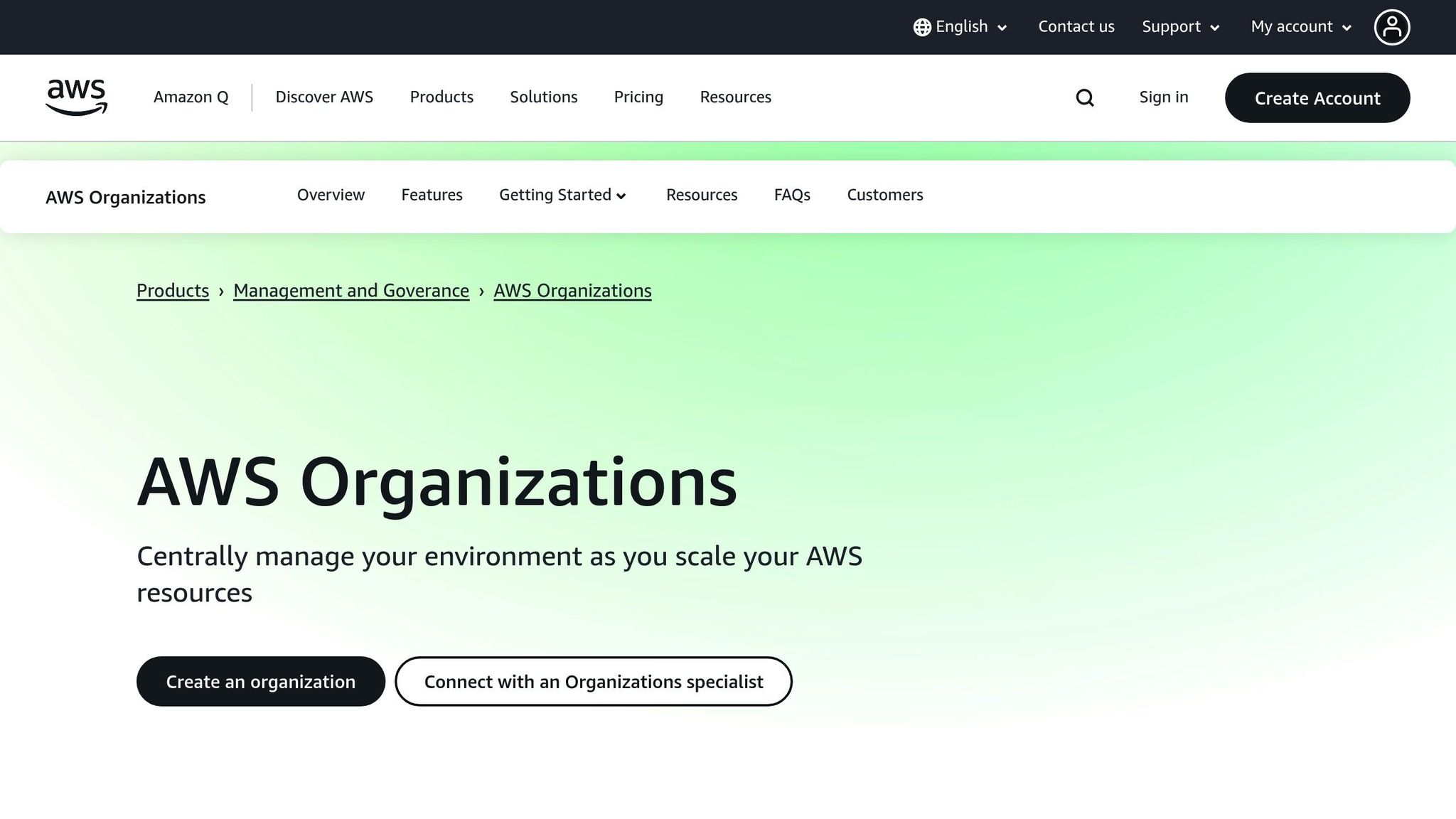1456x819 pixels.
Task: Expand the Support dropdown
Action: click(x=1181, y=27)
